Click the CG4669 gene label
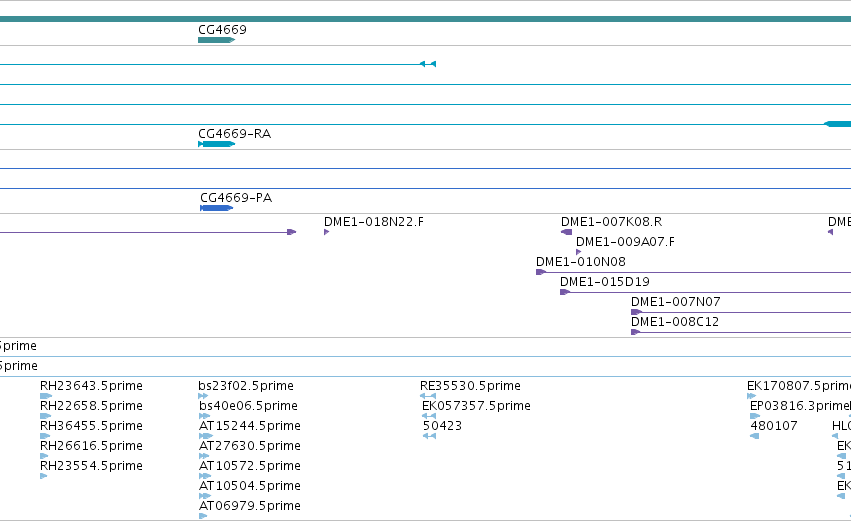The image size is (851, 521). [222, 29]
